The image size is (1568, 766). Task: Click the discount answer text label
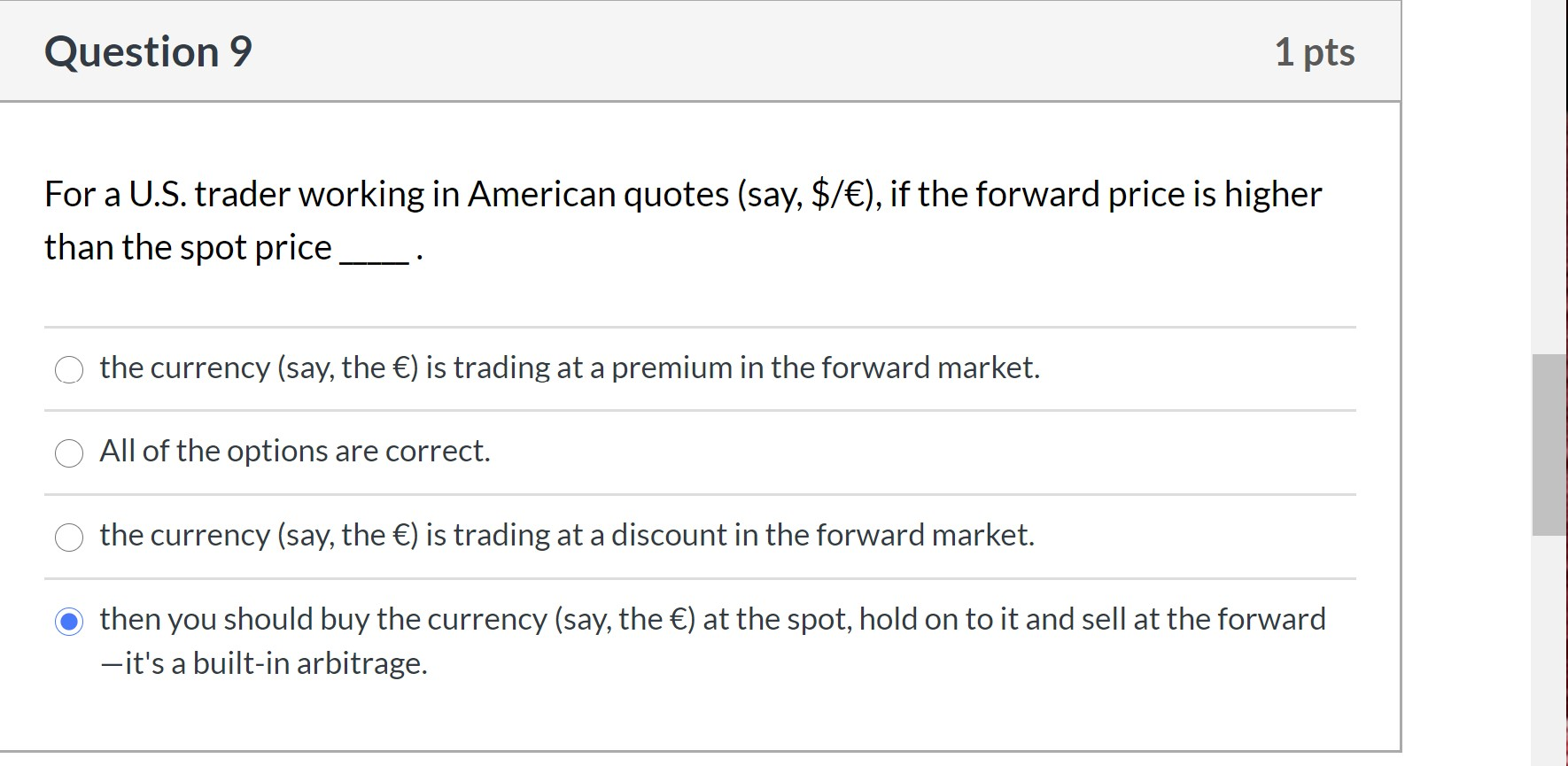tap(567, 535)
